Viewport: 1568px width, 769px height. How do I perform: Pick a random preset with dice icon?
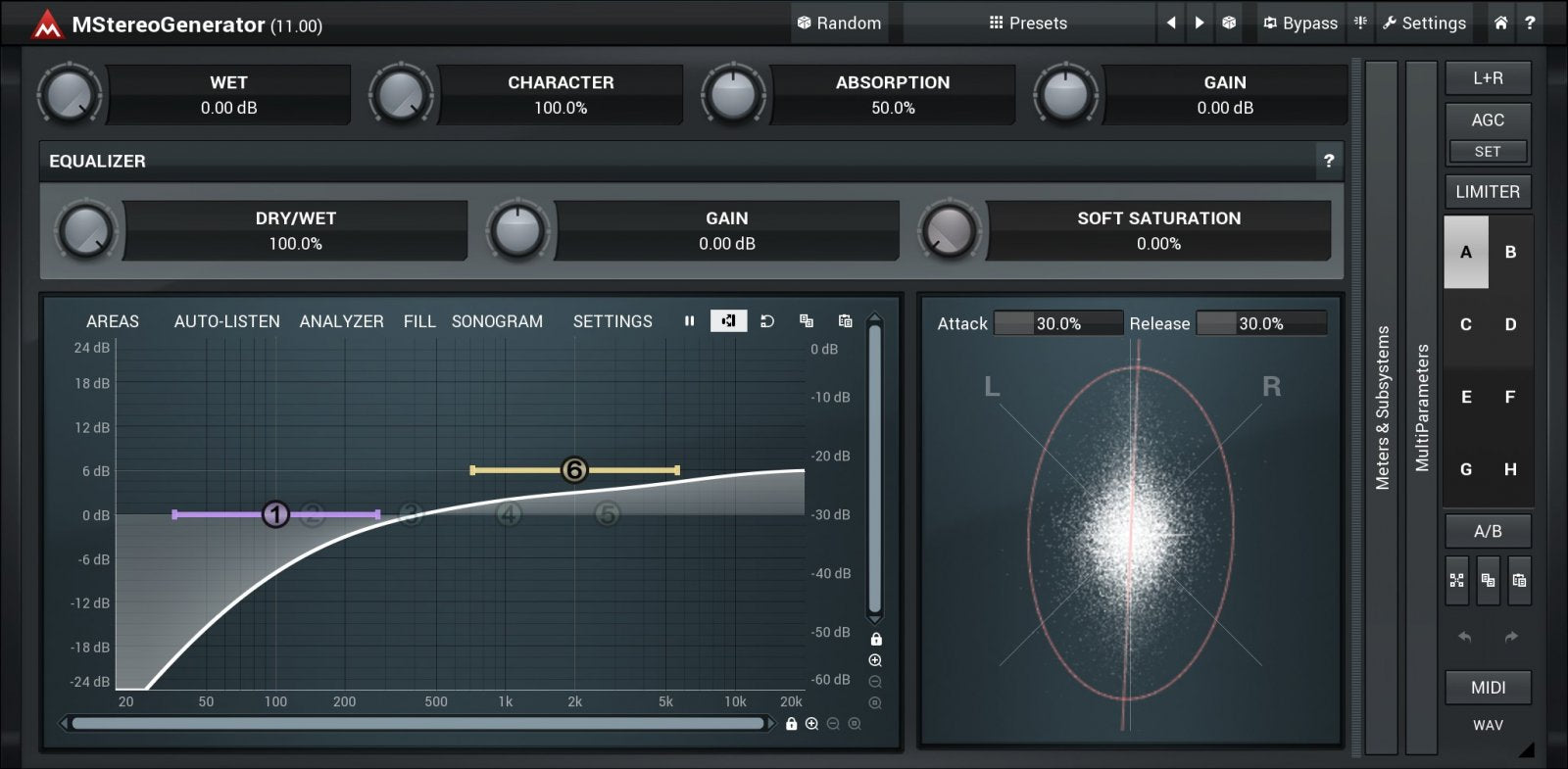coord(1229,23)
